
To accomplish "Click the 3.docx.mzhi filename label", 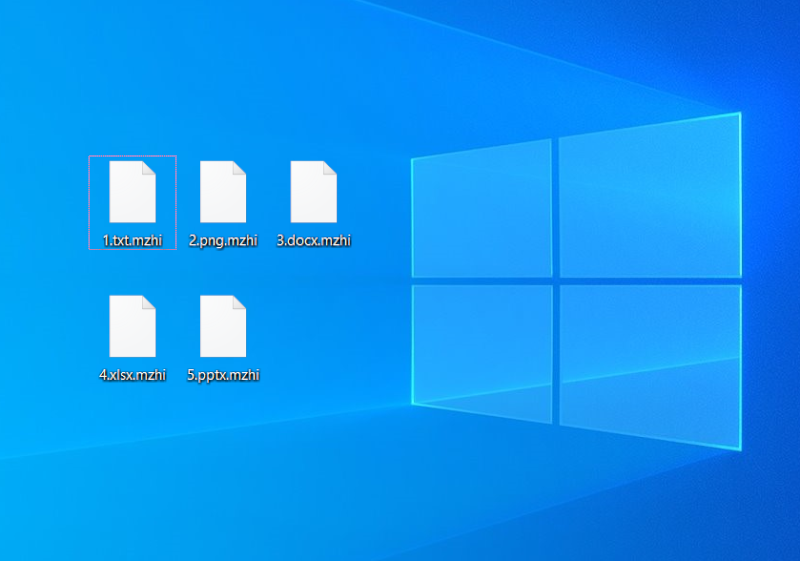I will (x=313, y=240).
